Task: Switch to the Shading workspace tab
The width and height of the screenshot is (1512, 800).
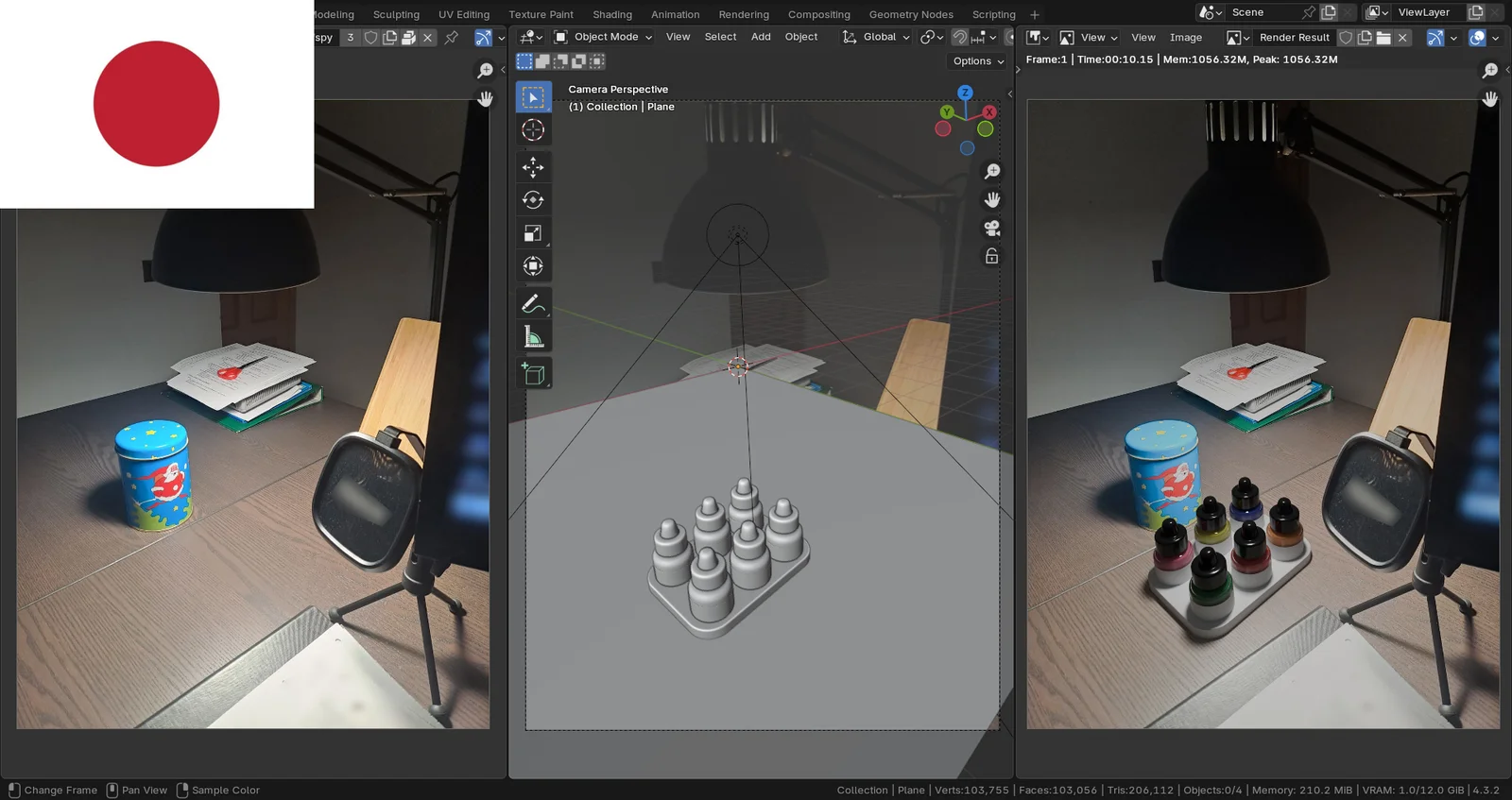Action: point(612,14)
